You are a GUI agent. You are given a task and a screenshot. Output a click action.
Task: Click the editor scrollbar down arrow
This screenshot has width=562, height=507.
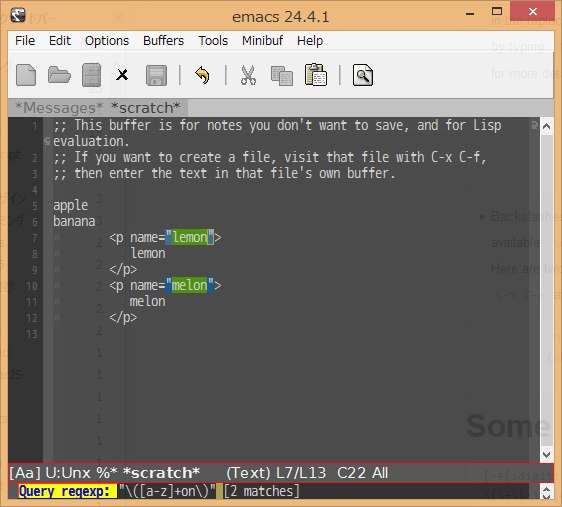547,455
